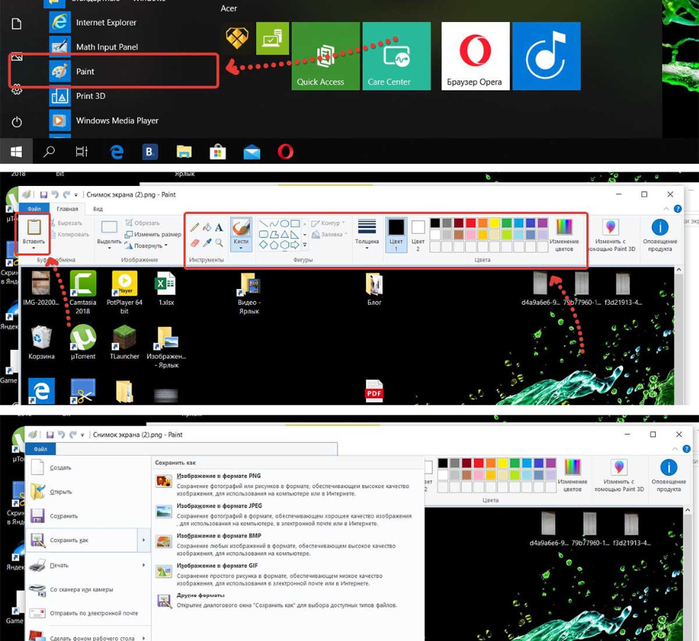
Task: Open the Главная tab
Action: [67, 209]
